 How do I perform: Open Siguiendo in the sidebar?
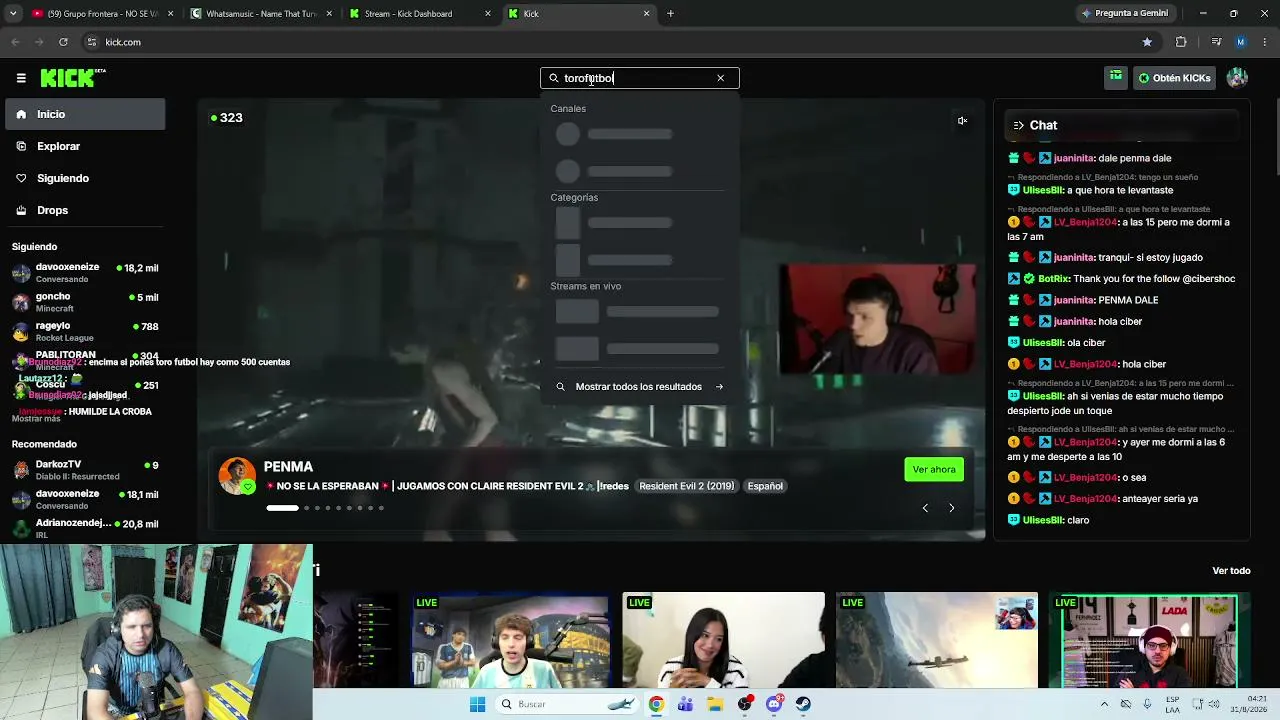point(85,178)
